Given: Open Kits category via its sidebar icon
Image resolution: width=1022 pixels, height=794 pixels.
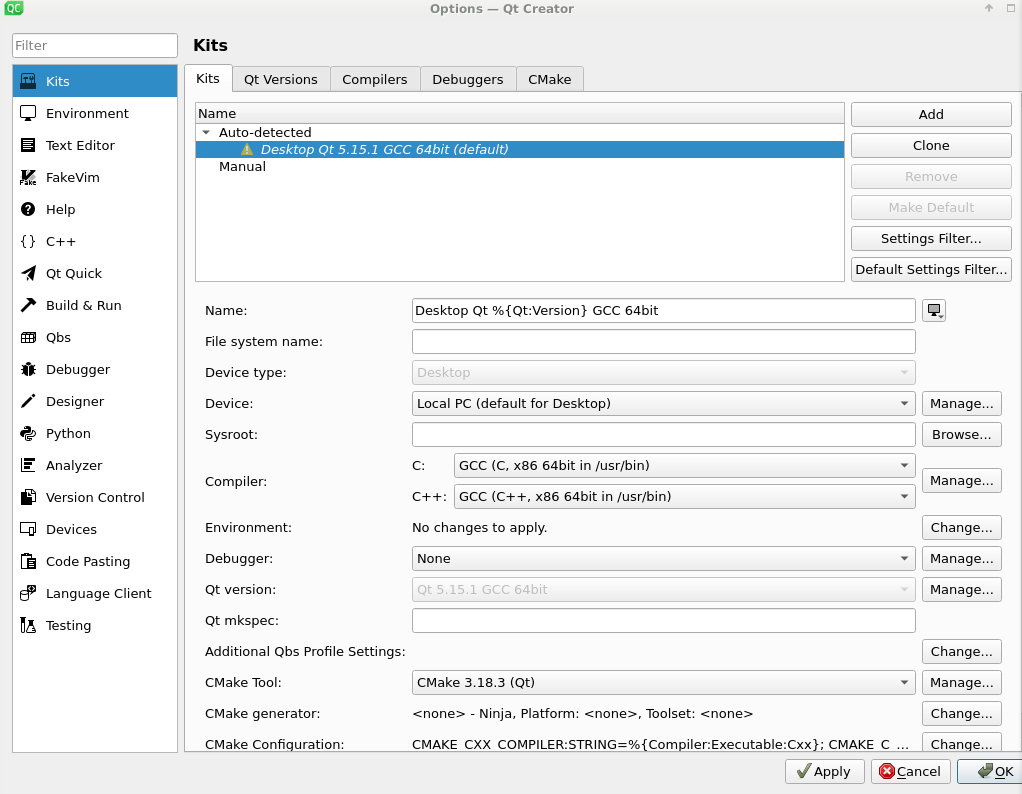Looking at the screenshot, I should 28,81.
